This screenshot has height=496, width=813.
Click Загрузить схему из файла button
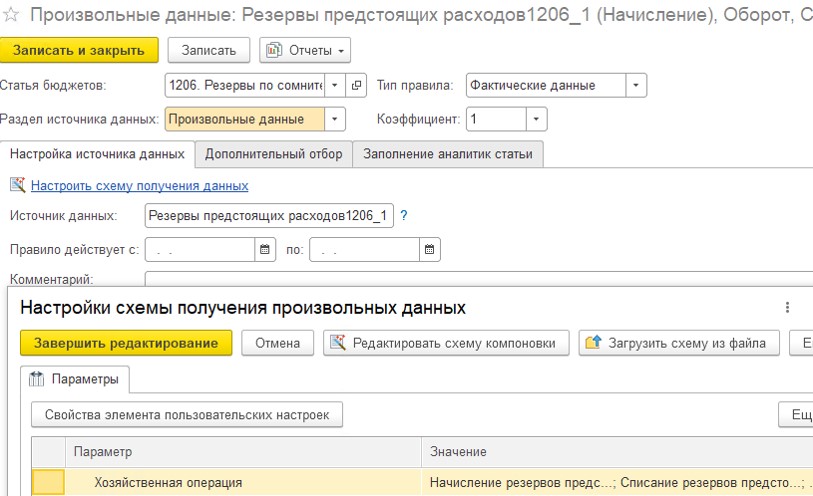(x=679, y=343)
